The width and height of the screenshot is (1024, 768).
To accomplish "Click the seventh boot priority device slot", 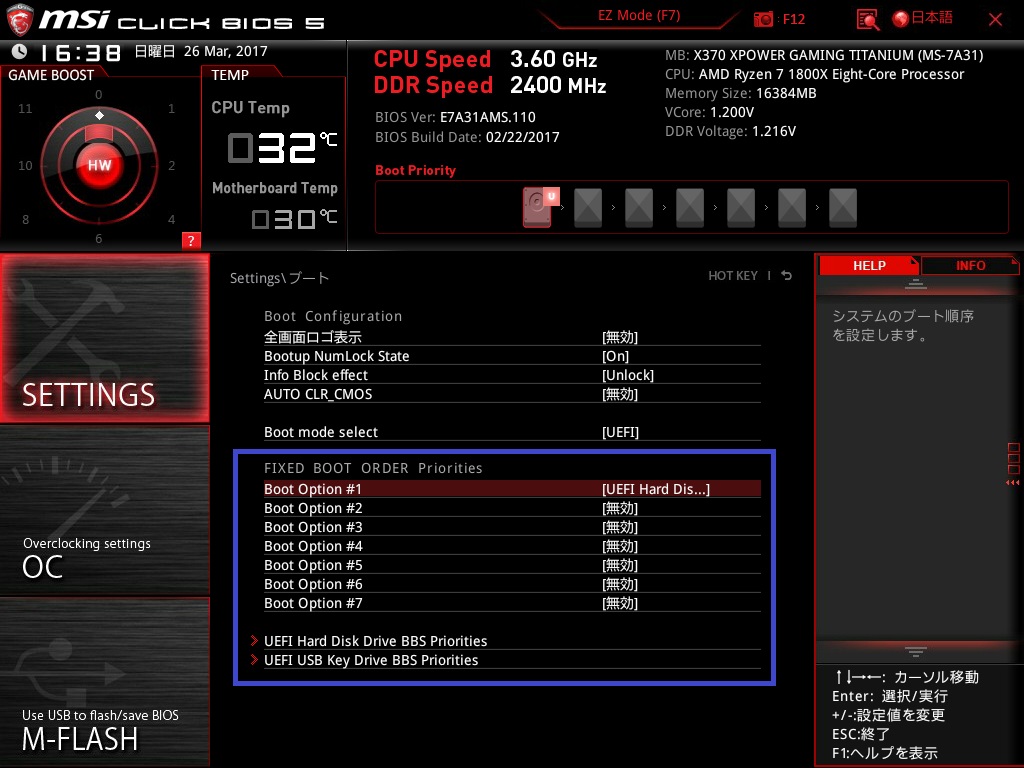I will click(842, 208).
